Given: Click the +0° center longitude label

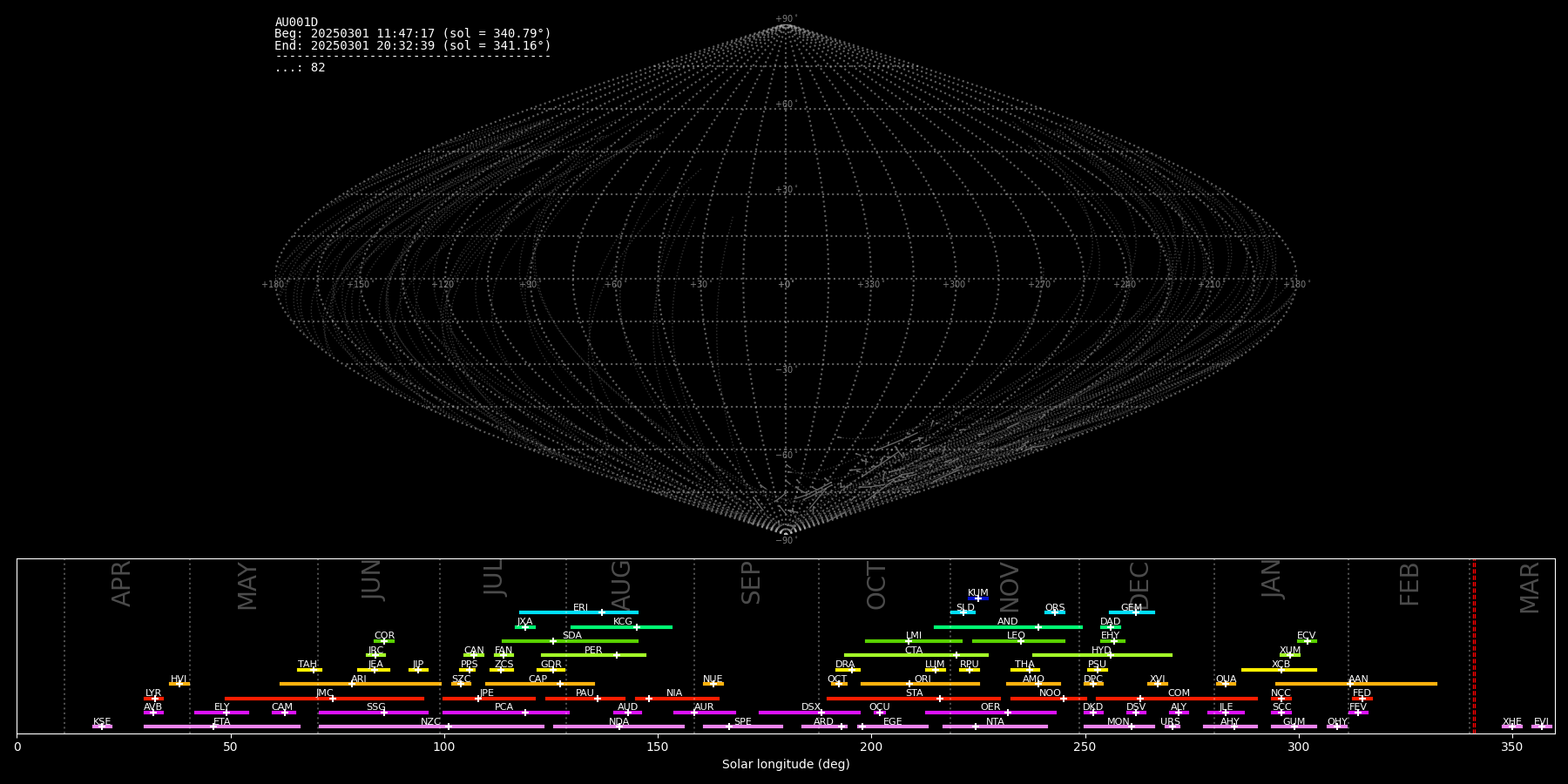Looking at the screenshot, I should [x=785, y=285].
